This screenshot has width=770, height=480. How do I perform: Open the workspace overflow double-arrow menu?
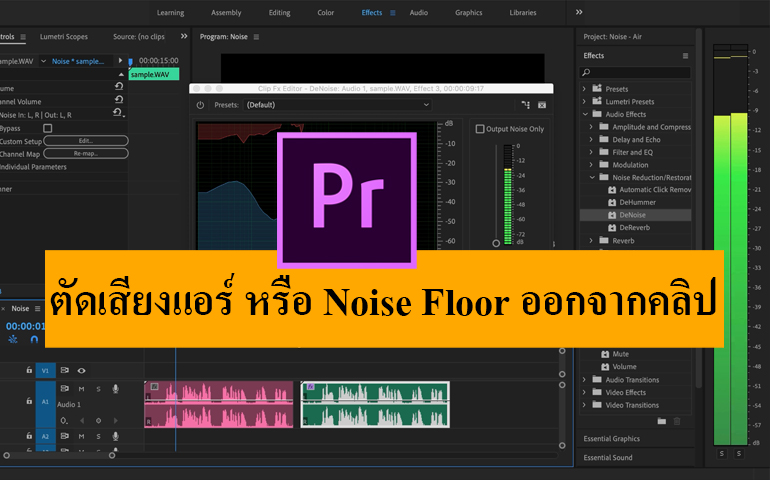[579, 12]
